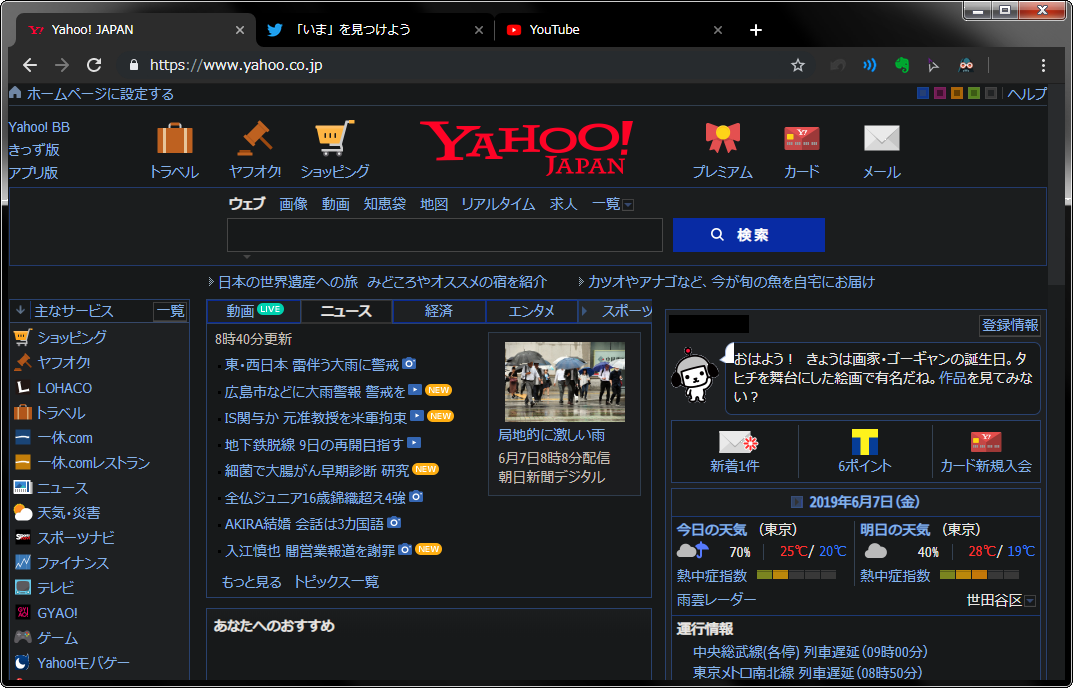Switch to the エンタメ tab
The height and width of the screenshot is (688, 1073).
click(532, 311)
